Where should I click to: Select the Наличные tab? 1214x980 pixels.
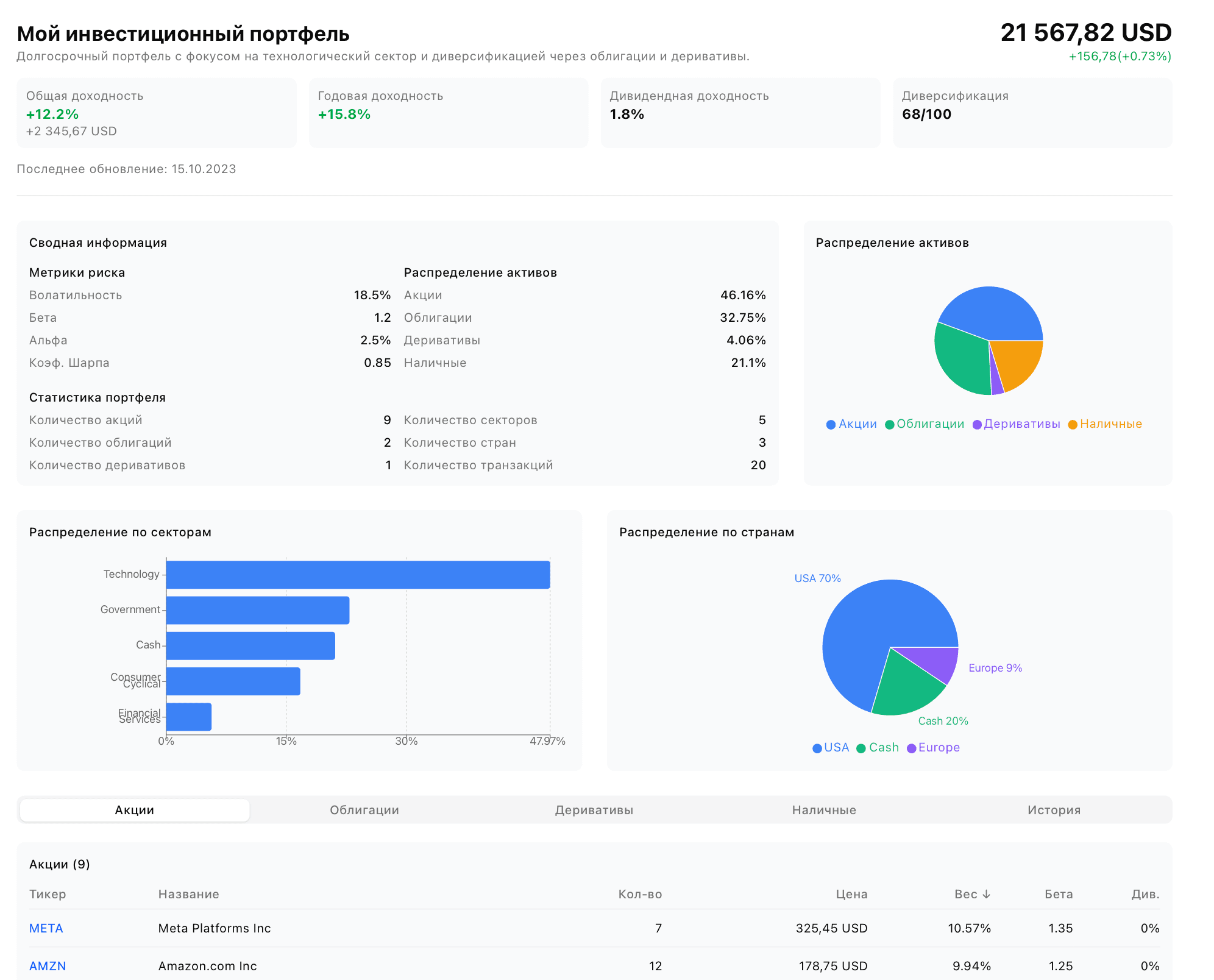click(824, 810)
